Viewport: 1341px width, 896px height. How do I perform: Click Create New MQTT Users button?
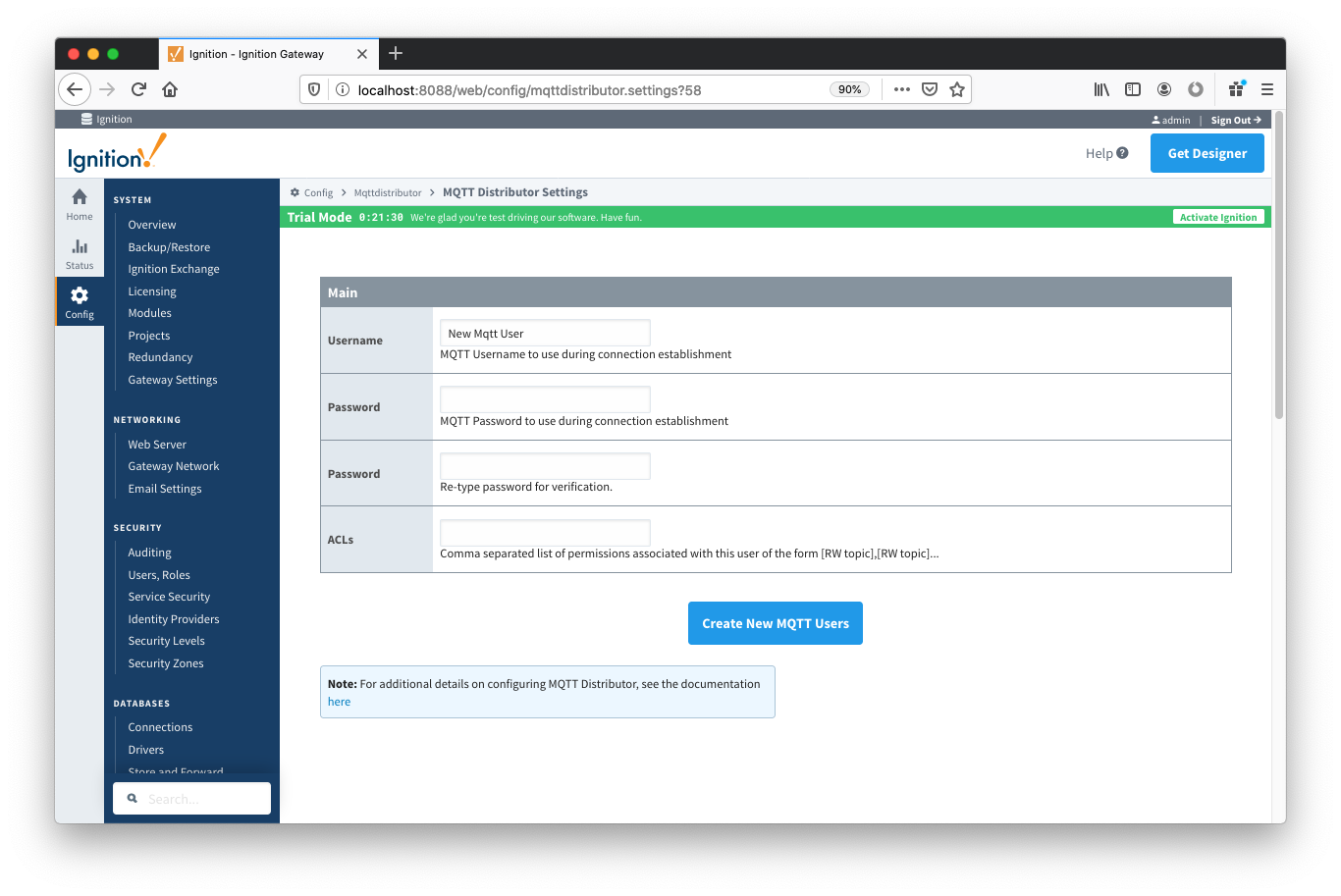coord(776,623)
